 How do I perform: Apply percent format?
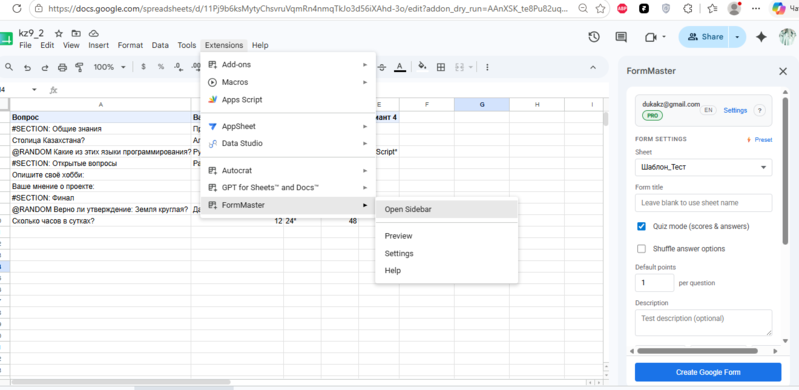point(161,67)
